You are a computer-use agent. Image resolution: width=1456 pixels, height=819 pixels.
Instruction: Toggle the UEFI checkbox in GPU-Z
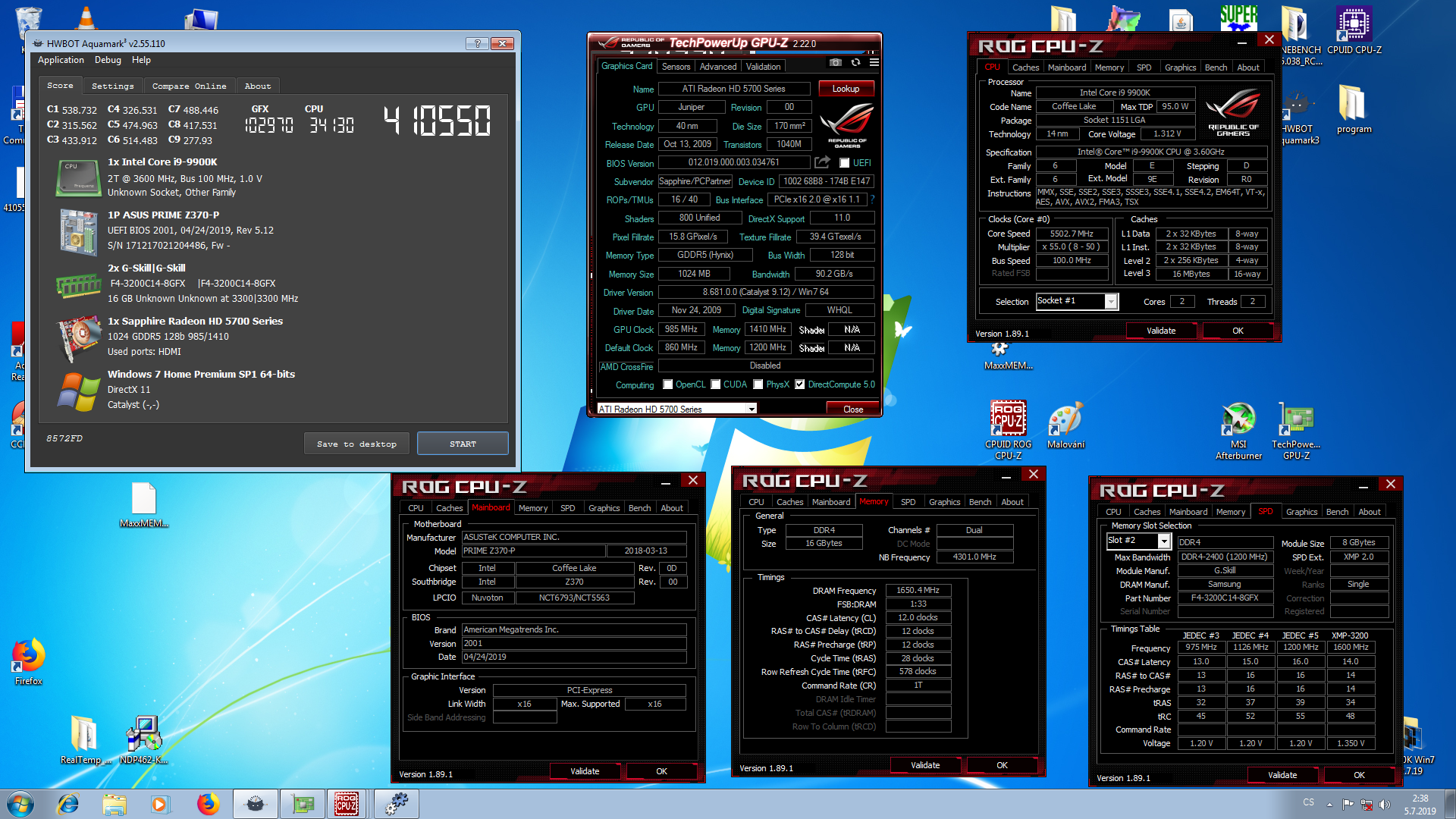click(844, 163)
